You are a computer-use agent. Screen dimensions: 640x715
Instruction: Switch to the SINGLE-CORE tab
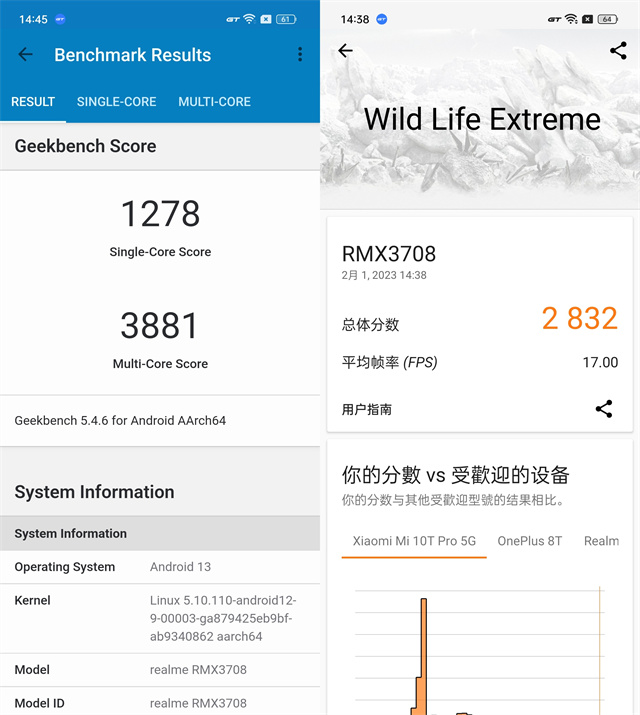[116, 102]
